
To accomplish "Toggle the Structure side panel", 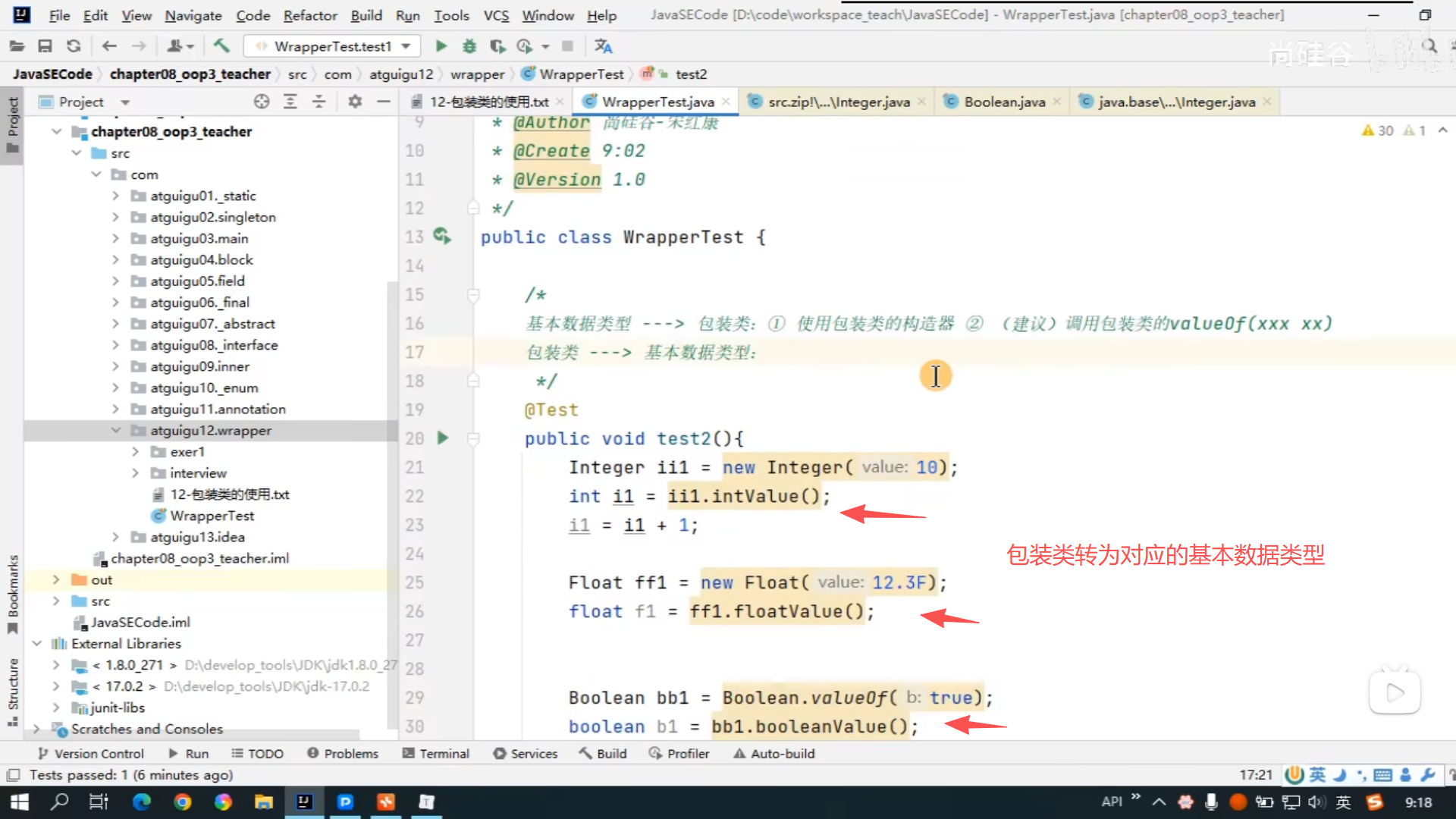I will point(12,692).
